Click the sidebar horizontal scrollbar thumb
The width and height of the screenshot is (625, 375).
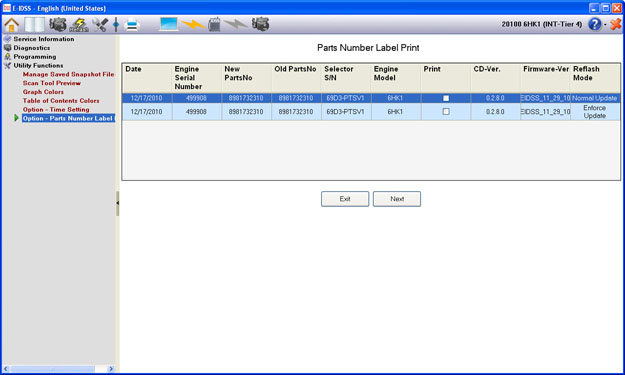click(x=53, y=369)
